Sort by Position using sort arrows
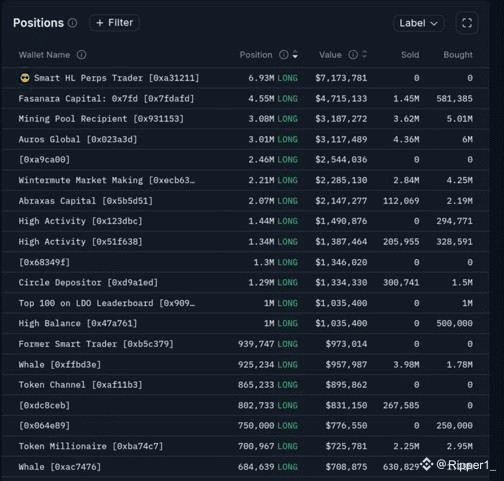The width and height of the screenshot is (504, 481). pos(295,55)
